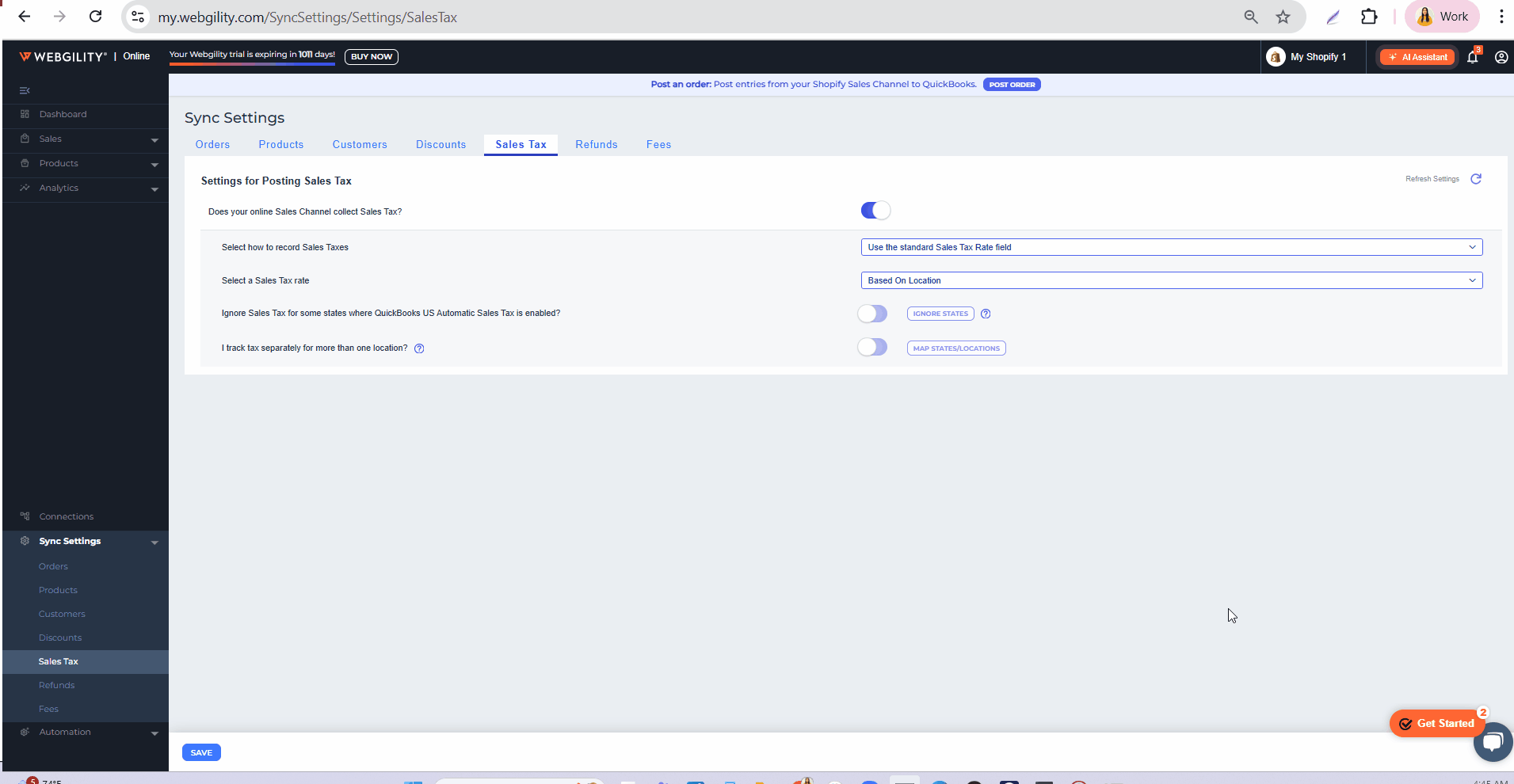The height and width of the screenshot is (784, 1514).
Task: Click the help icon next to track tax separately
Action: [x=419, y=348]
